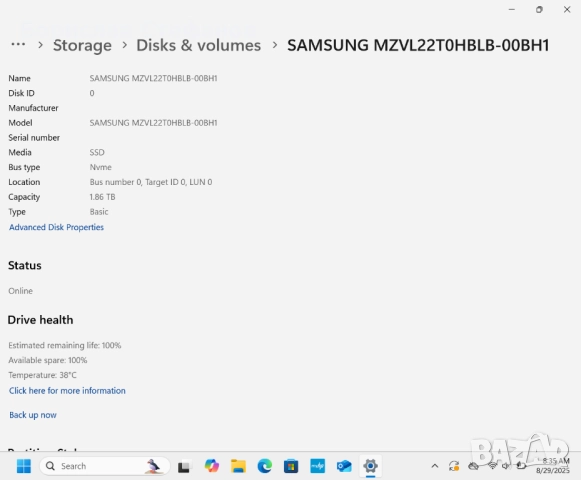
Task: Open Microsoft Store from the taskbar
Action: tap(291, 466)
